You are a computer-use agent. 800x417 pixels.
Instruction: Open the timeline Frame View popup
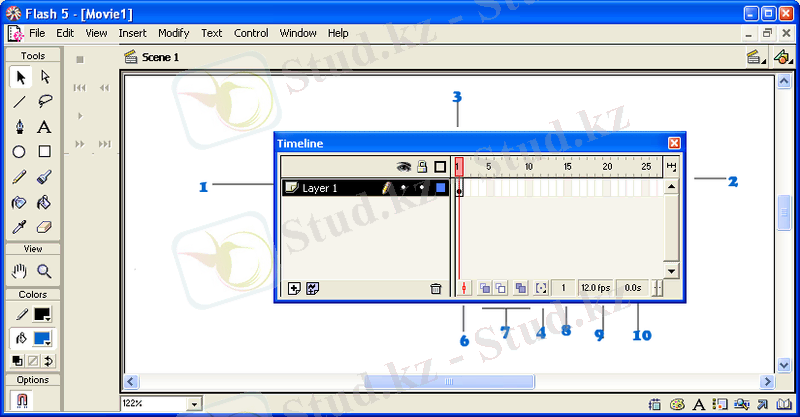click(x=671, y=166)
